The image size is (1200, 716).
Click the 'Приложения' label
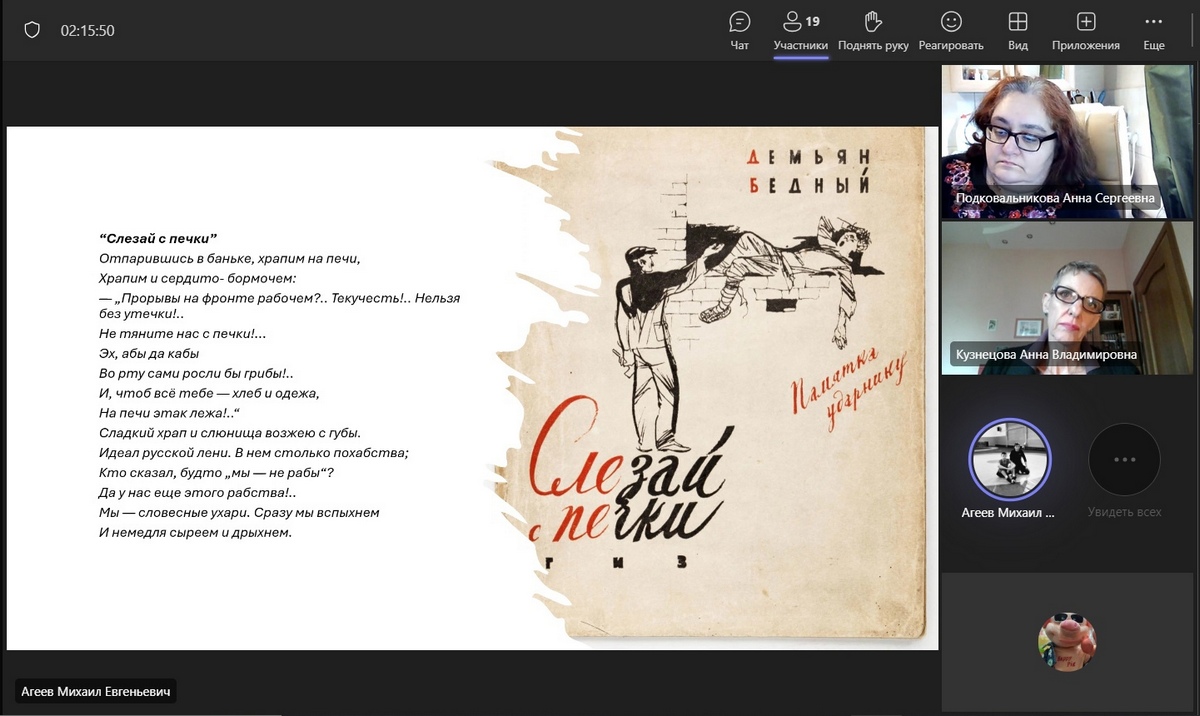[1086, 45]
